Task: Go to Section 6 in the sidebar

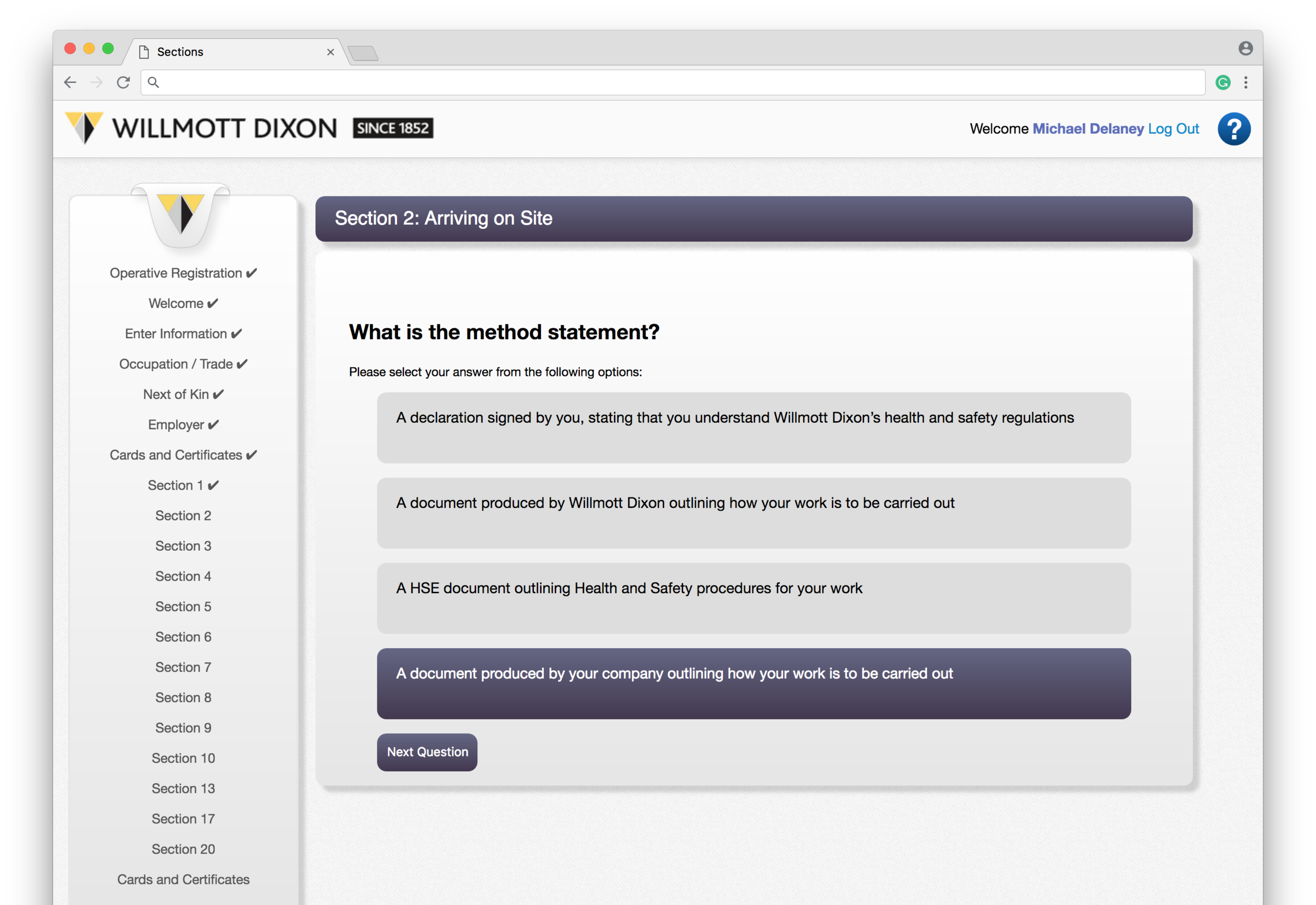Action: coord(183,638)
